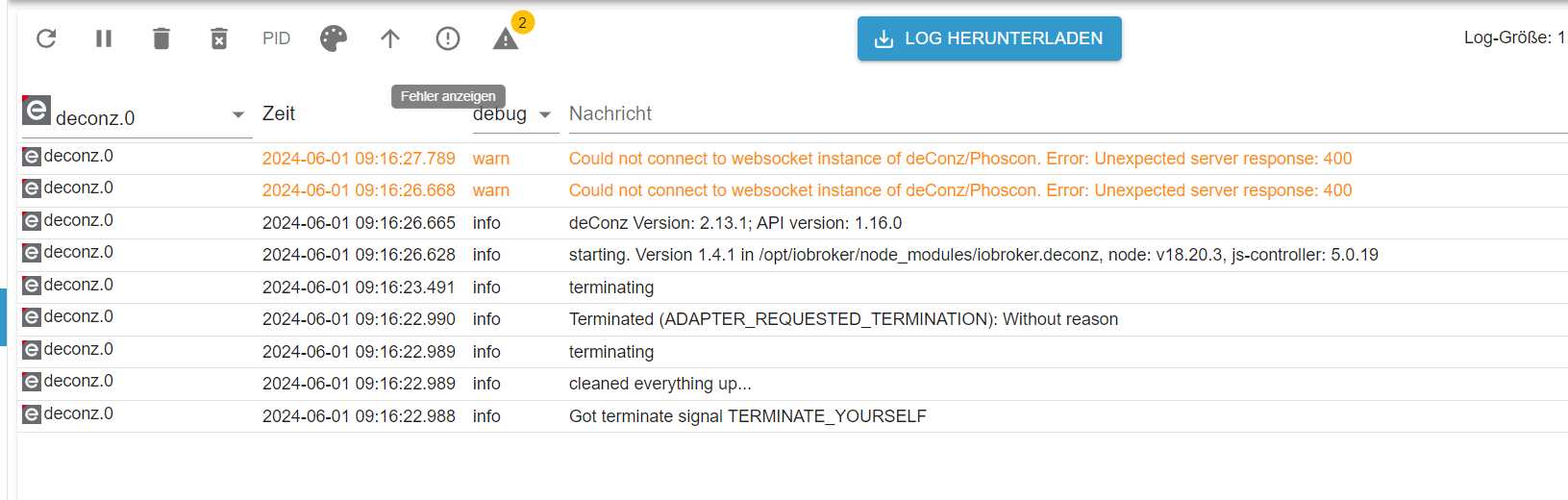
Task: Click the deconz adapter icon in header
Action: (x=37, y=111)
